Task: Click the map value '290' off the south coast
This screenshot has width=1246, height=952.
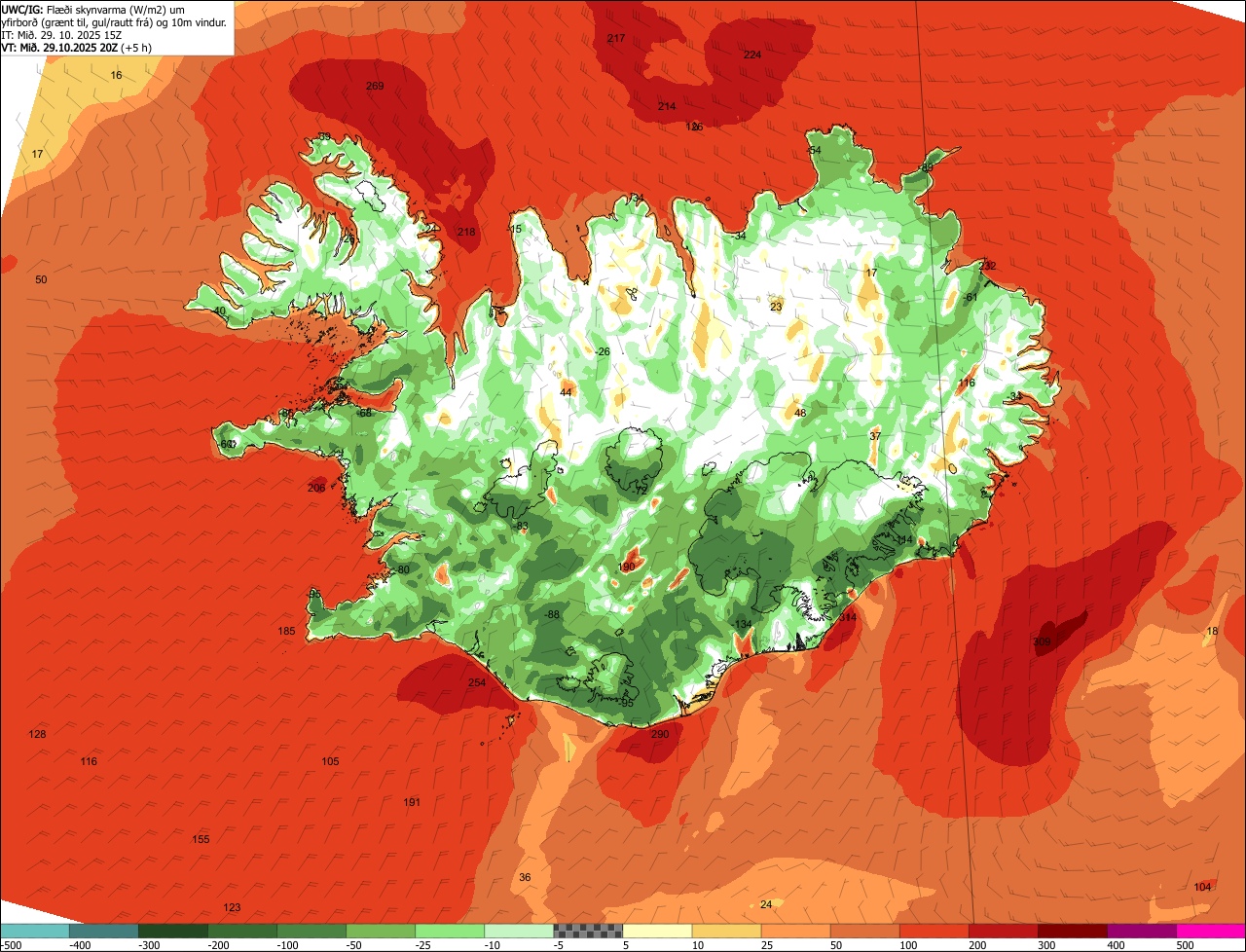Action: [660, 734]
